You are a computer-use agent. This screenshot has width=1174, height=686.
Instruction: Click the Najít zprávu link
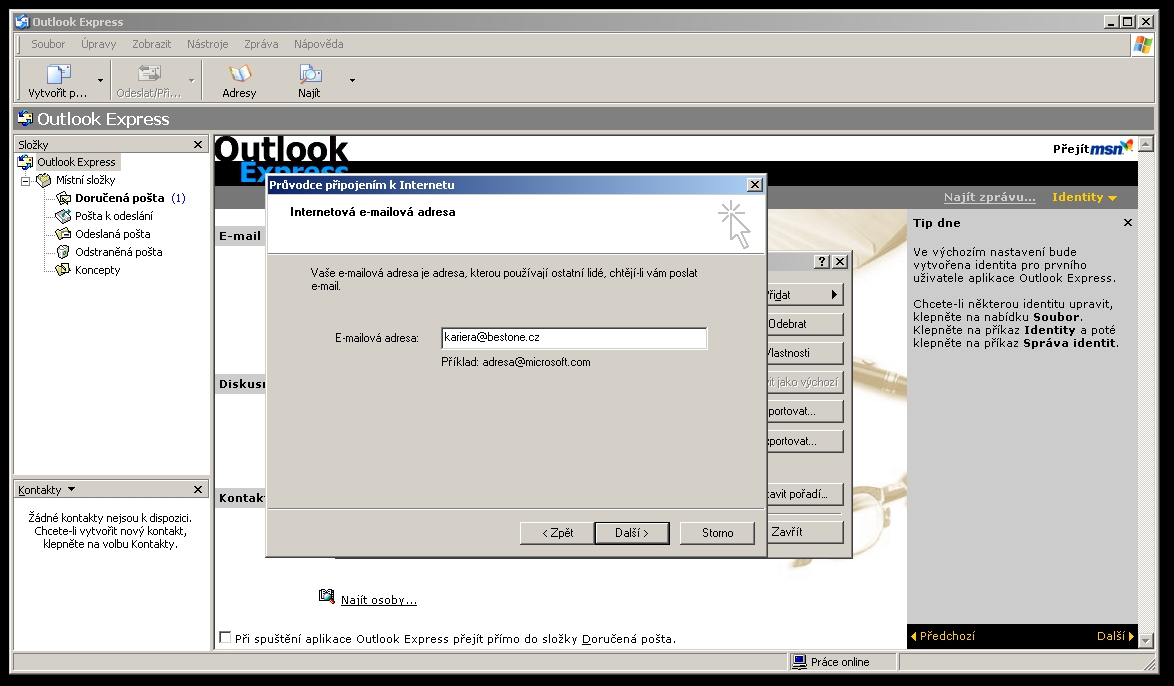(989, 197)
